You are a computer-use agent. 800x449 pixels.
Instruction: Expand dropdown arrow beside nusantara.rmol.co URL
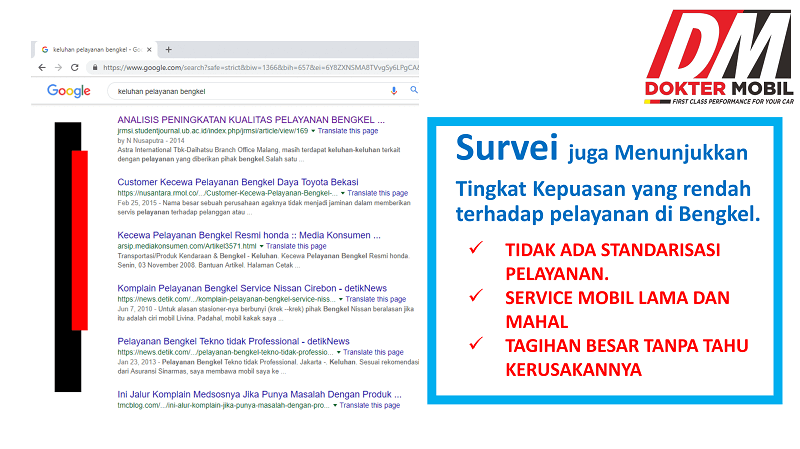(x=343, y=193)
